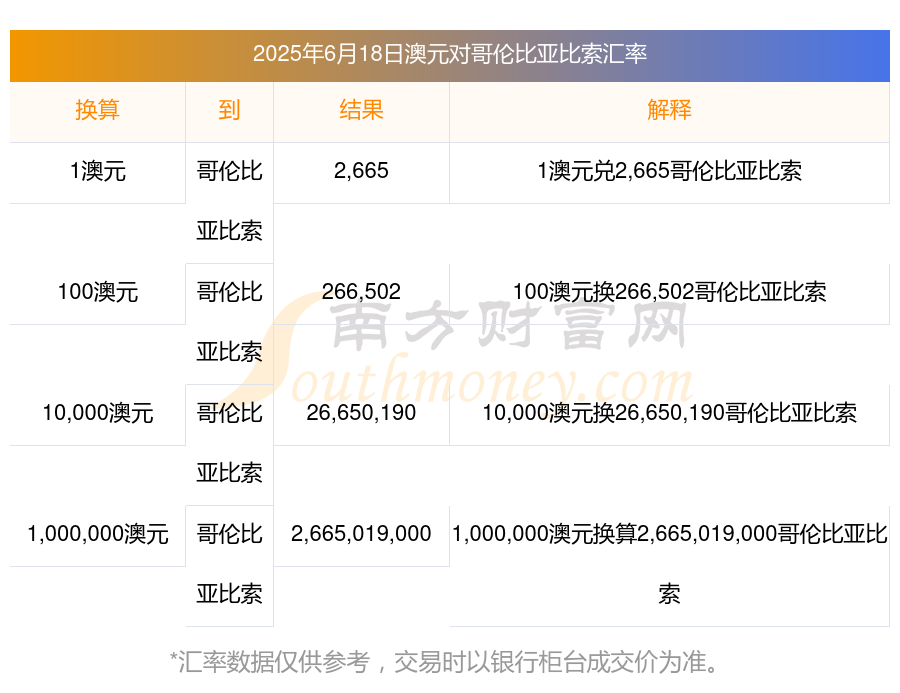Click explanation '10,000澳元换26,650,190哥伦比亚比索'

(669, 413)
